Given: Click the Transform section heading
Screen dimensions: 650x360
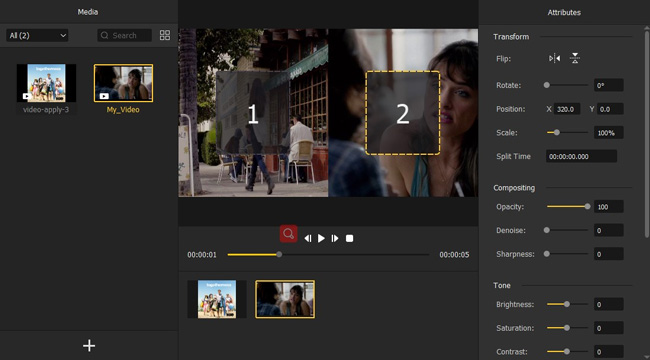Looking at the screenshot, I should pyautogui.click(x=511, y=37).
